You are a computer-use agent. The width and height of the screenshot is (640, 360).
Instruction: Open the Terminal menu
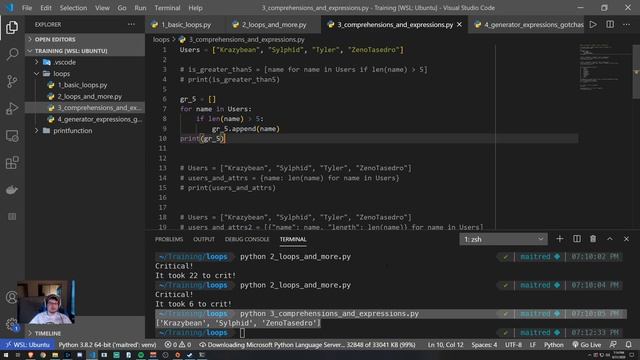[167, 8]
